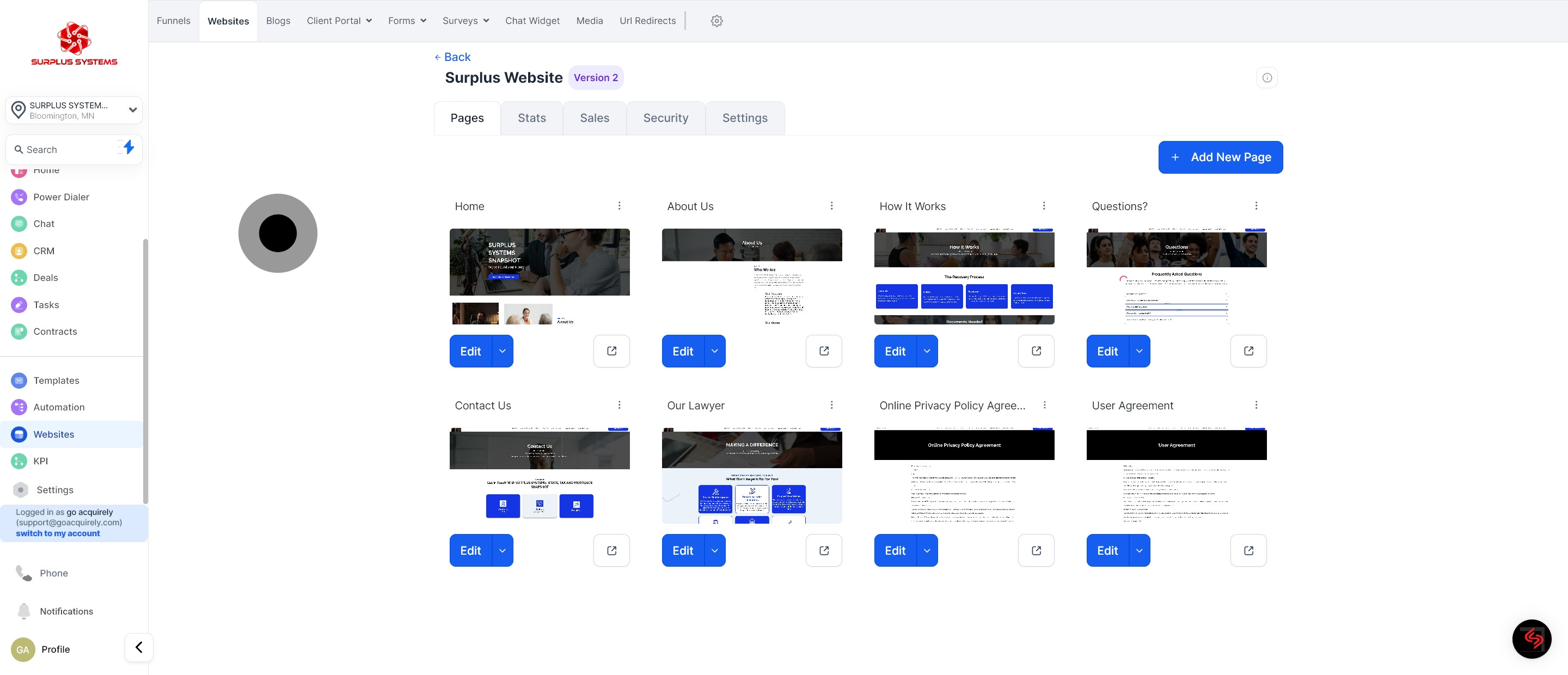Open Power Dialer from sidebar
The image size is (1568, 675).
point(61,197)
